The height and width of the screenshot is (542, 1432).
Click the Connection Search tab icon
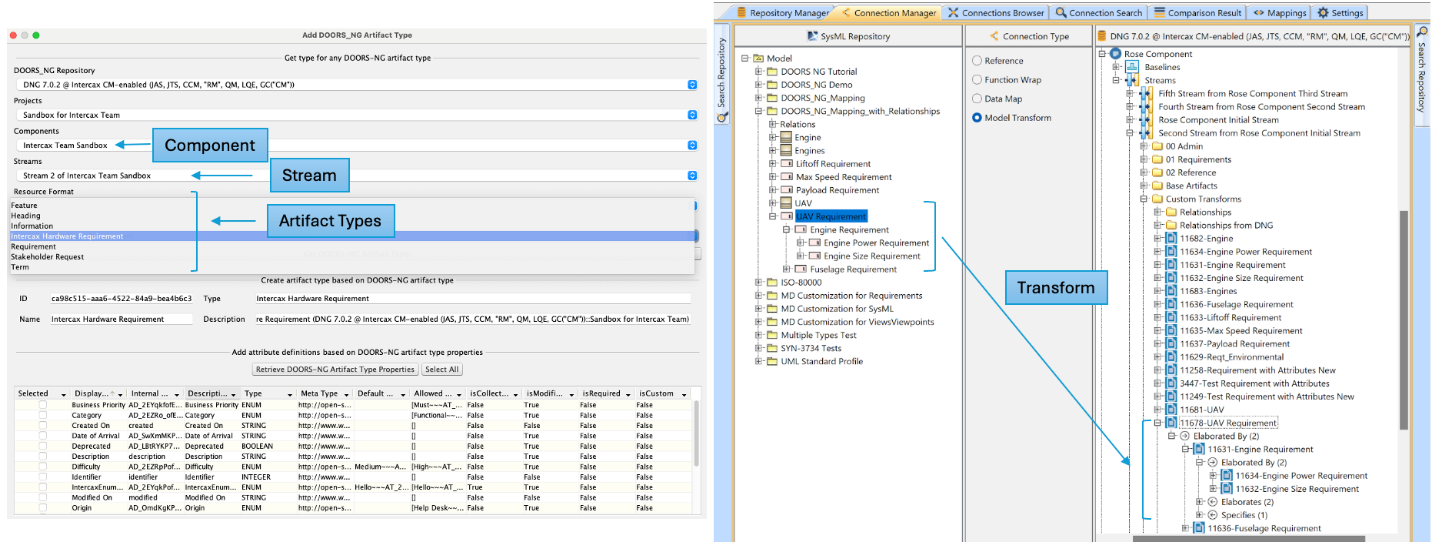(1060, 13)
